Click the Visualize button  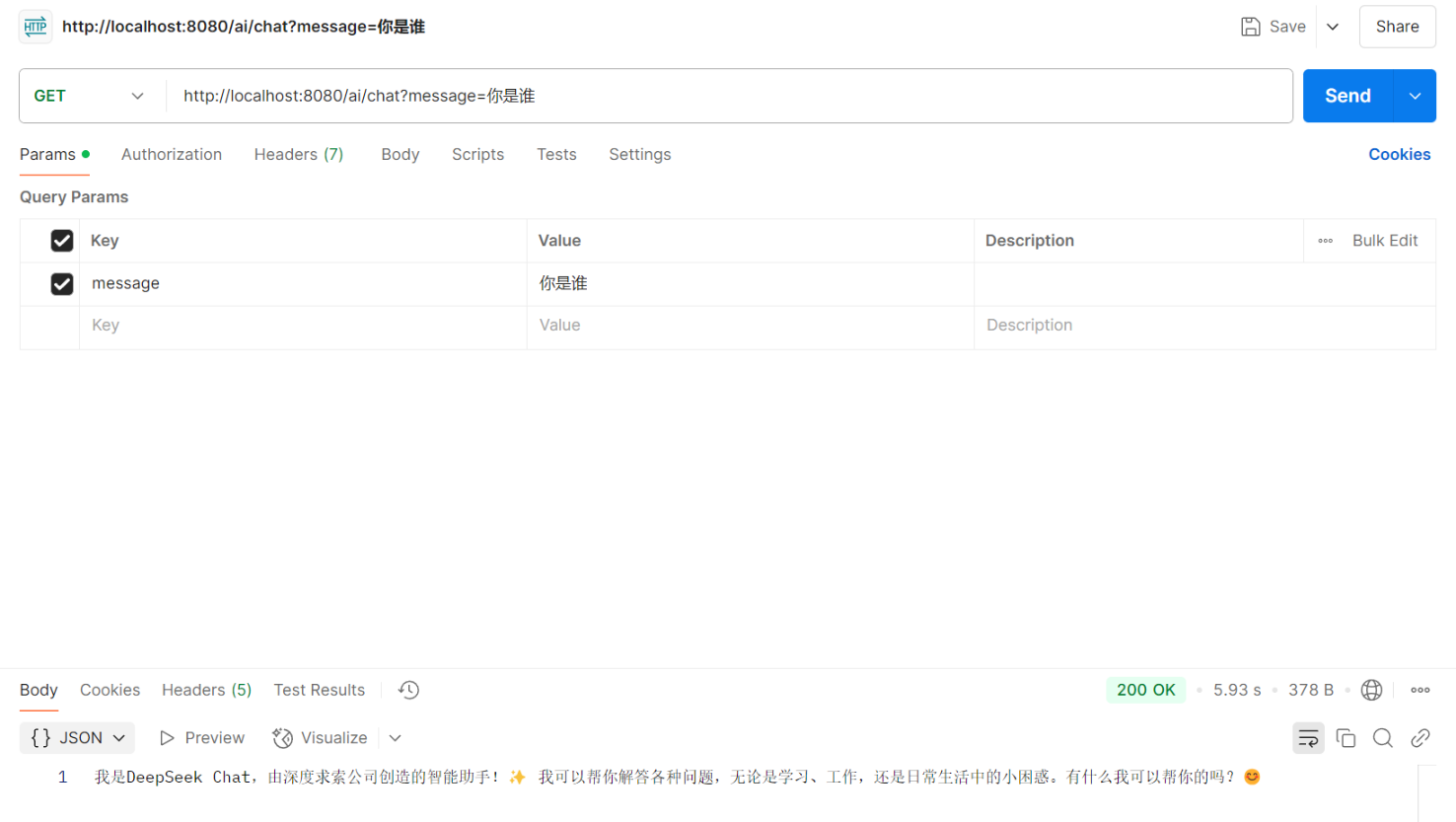click(320, 738)
